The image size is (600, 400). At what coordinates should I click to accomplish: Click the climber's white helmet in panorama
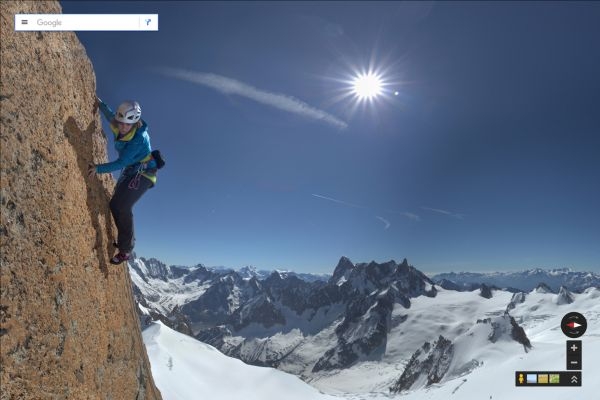[129, 112]
